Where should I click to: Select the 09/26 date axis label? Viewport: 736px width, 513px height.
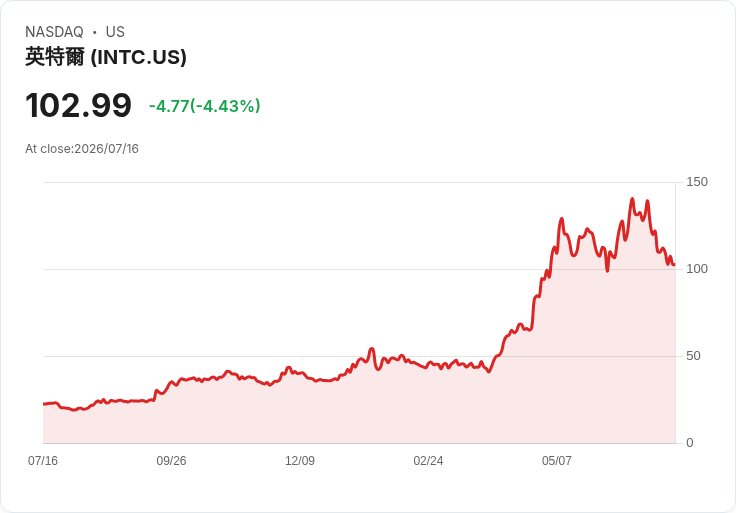[171, 460]
